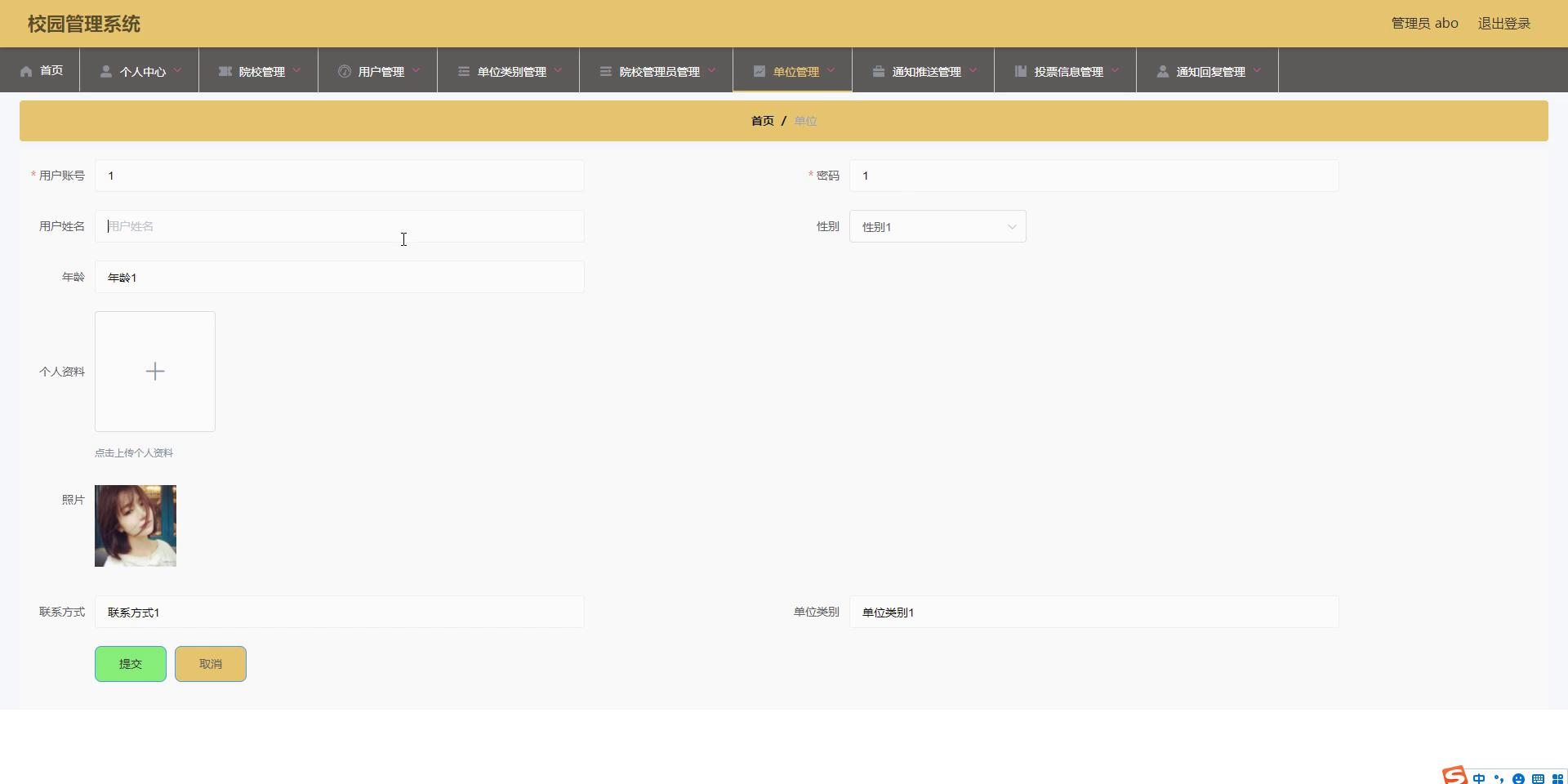Click the 取消 button

click(211, 664)
